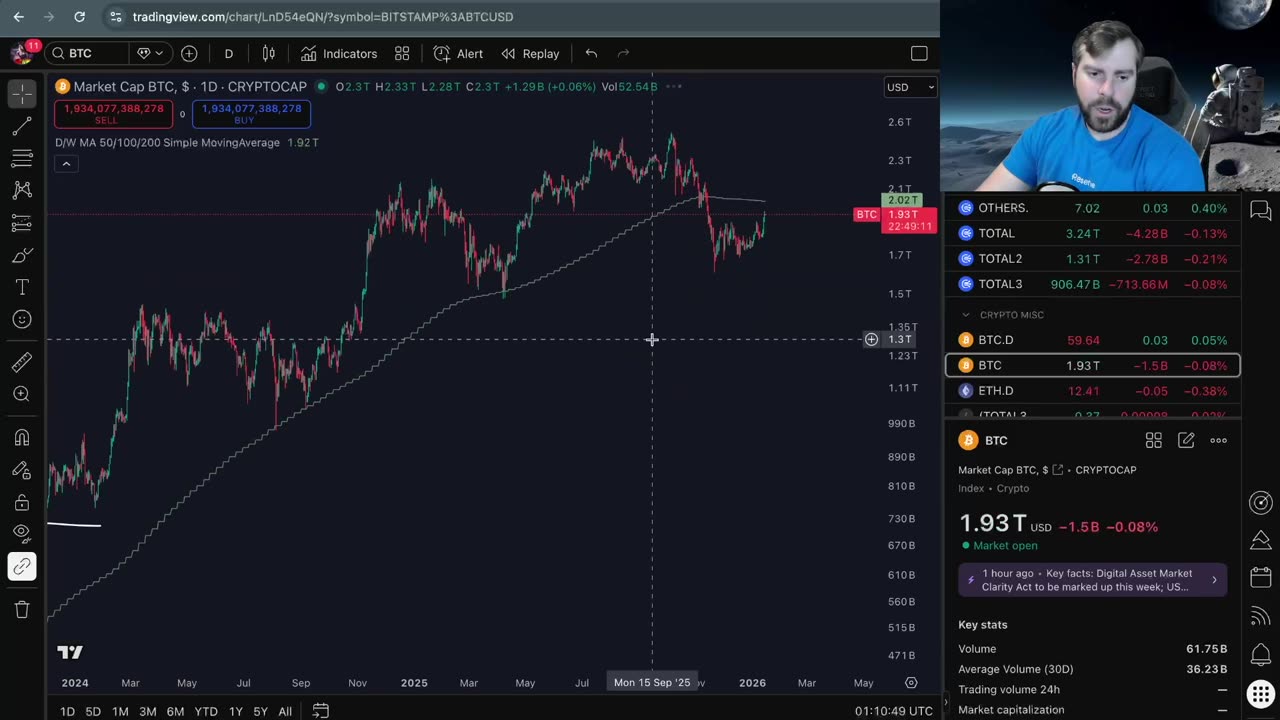Screen dimensions: 1280x720
Task: Open indicator templates grid
Action: 402,53
